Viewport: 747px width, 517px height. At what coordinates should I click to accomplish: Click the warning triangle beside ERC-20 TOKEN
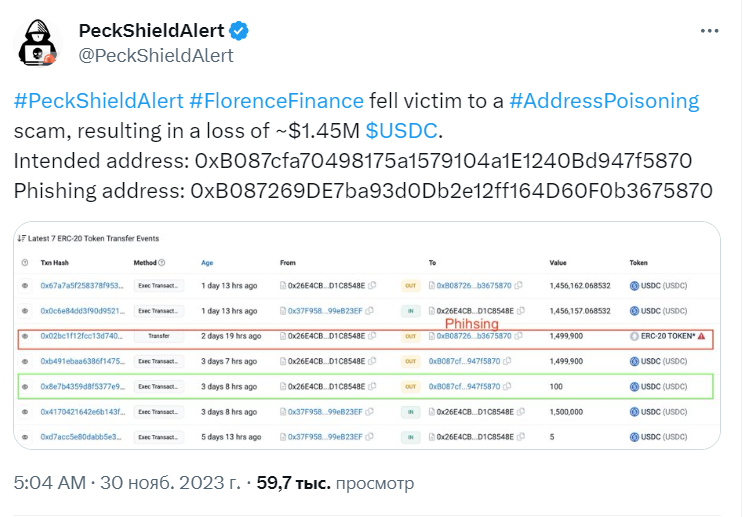(x=701, y=336)
